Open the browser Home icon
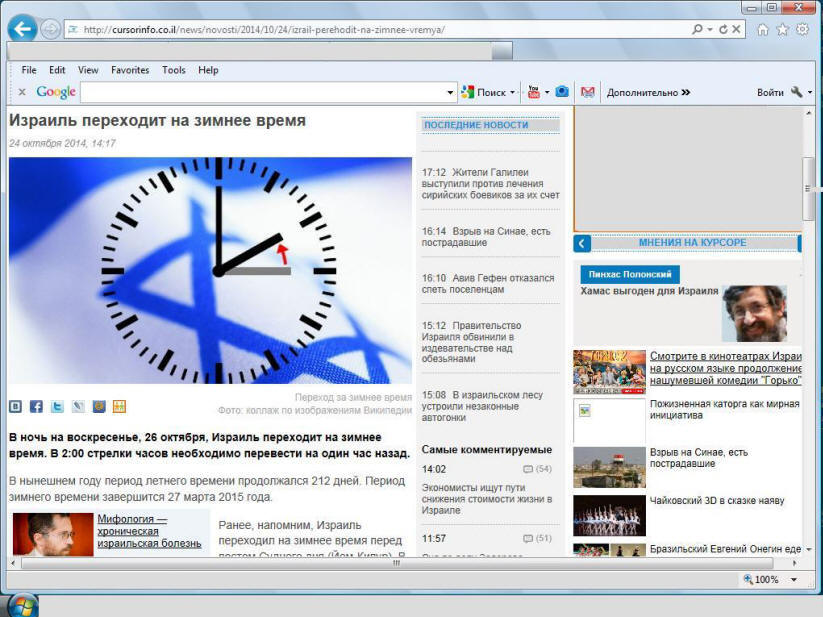Image resolution: width=823 pixels, height=617 pixels. (x=763, y=30)
